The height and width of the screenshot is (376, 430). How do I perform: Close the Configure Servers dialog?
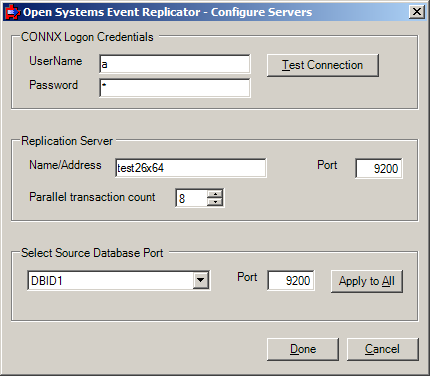417,12
